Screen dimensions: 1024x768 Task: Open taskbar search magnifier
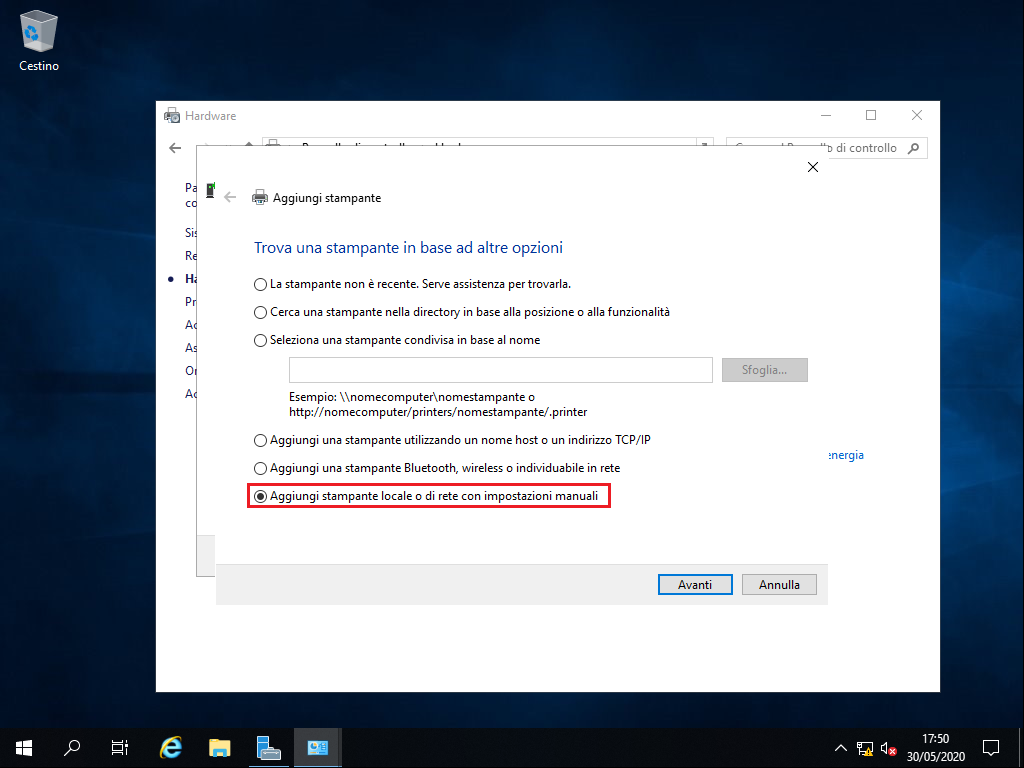click(72, 748)
